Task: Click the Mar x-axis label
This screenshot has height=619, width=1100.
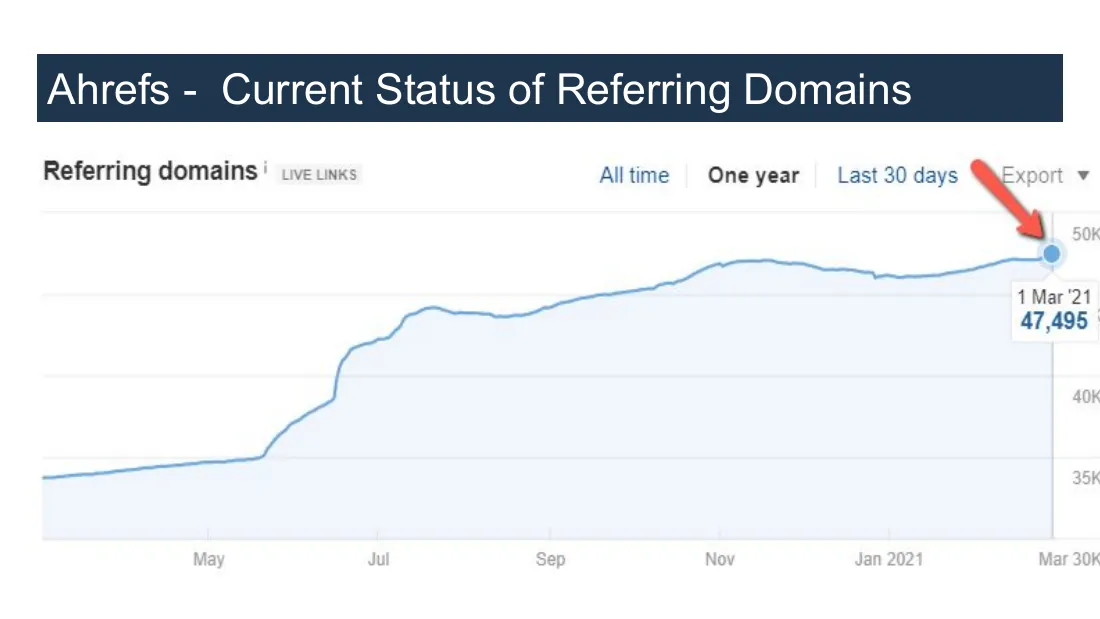Action: pyautogui.click(x=1053, y=559)
